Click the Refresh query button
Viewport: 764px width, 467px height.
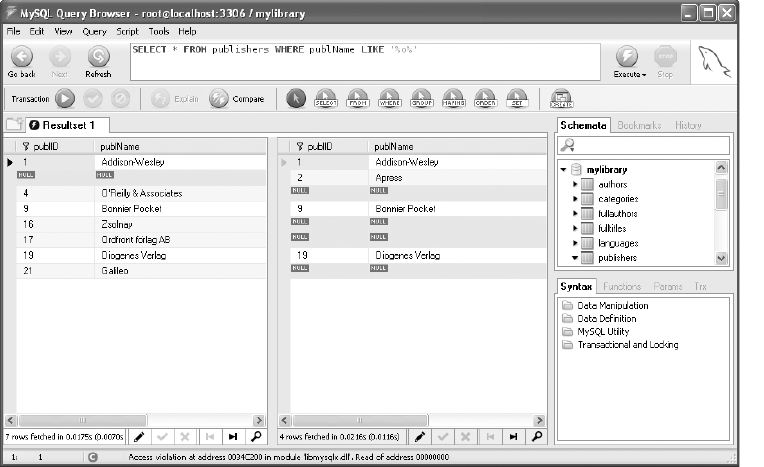[x=98, y=61]
